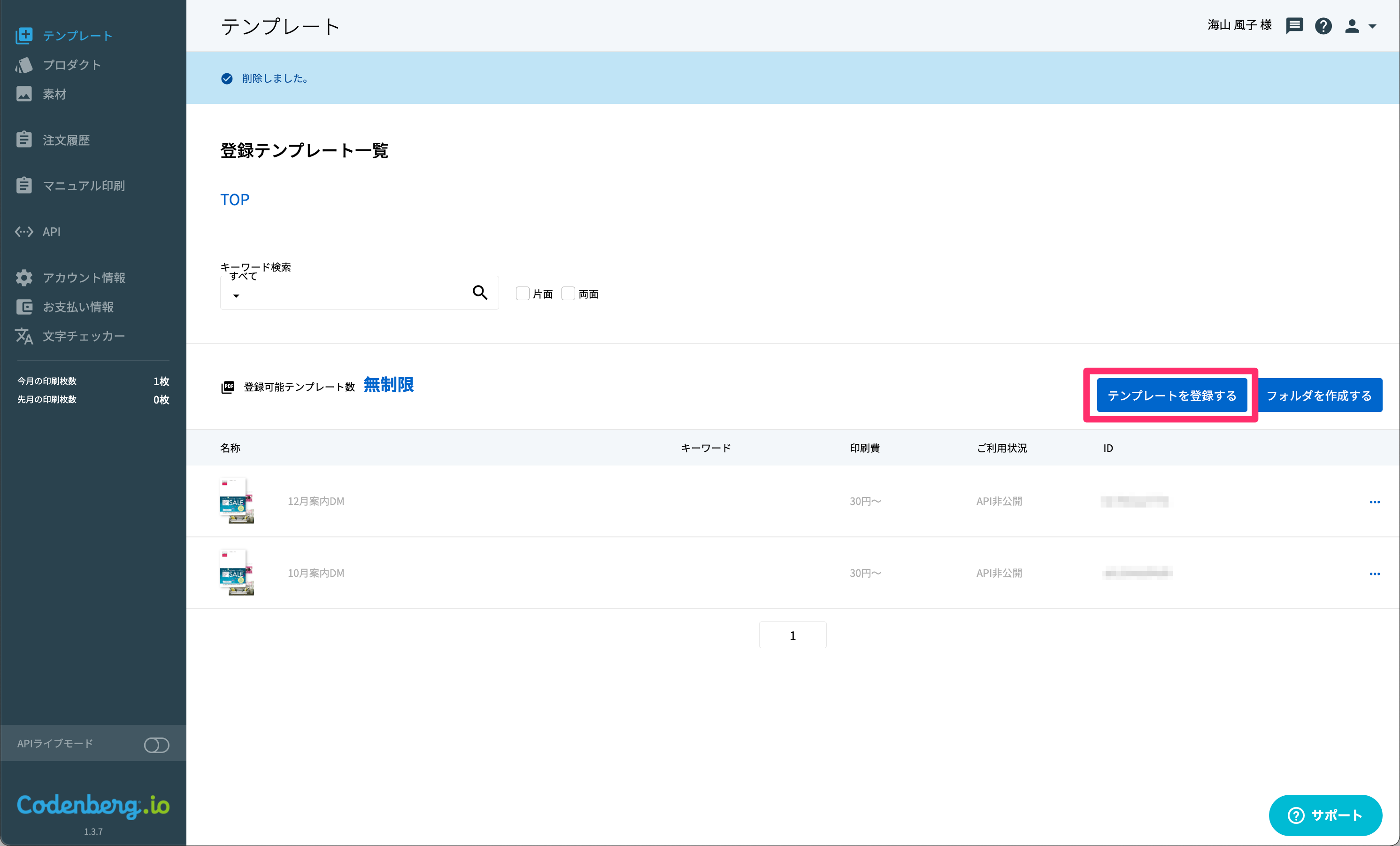Click the ID column header

coord(1108,448)
